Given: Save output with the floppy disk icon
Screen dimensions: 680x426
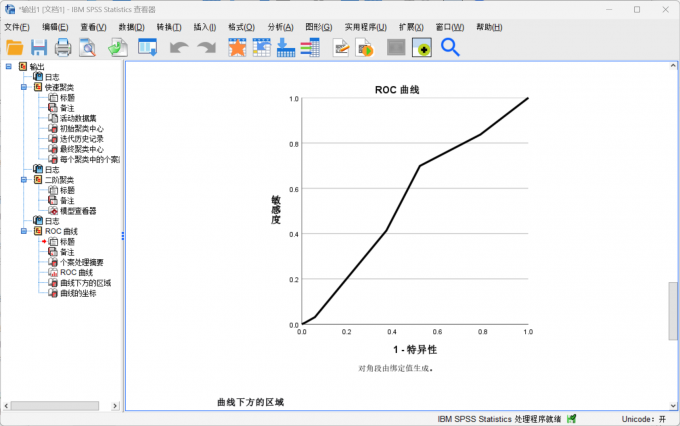Looking at the screenshot, I should point(39,47).
